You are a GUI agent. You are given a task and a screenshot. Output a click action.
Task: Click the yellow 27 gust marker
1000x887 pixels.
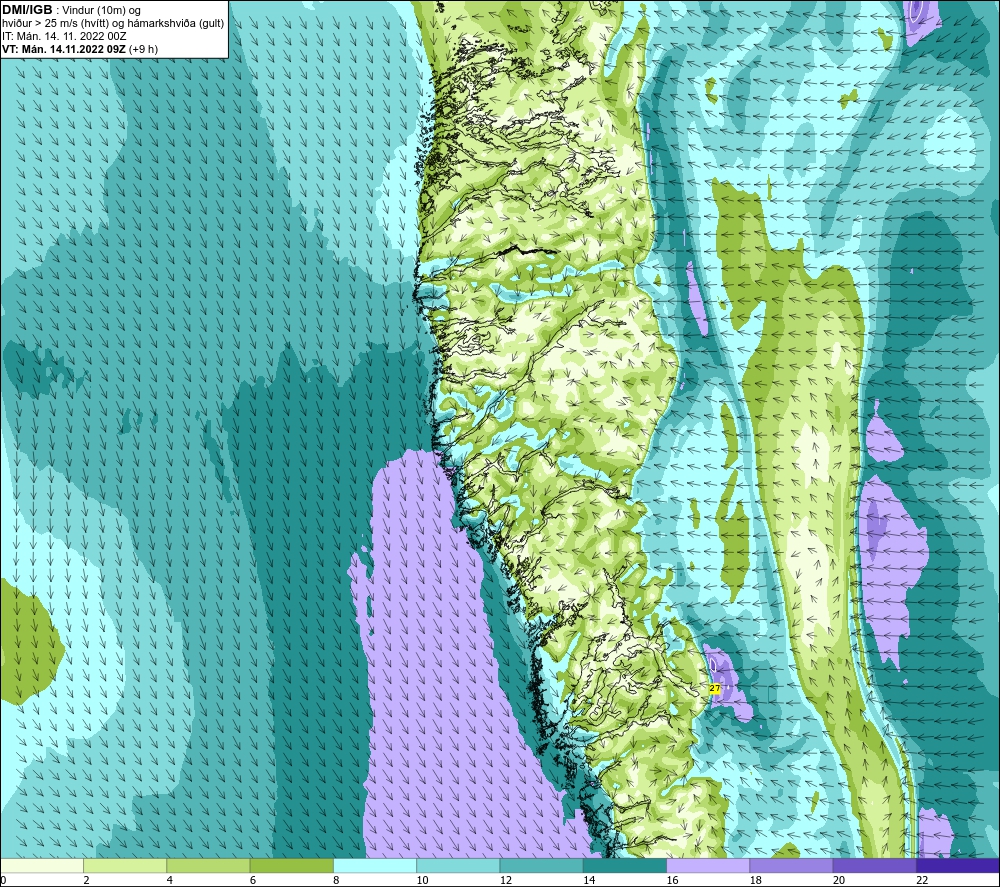714,689
